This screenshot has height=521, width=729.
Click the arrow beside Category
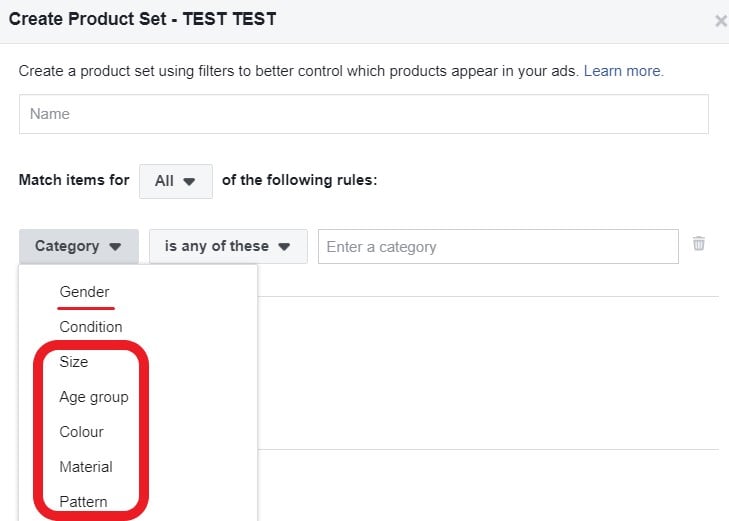pyautogui.click(x=115, y=247)
